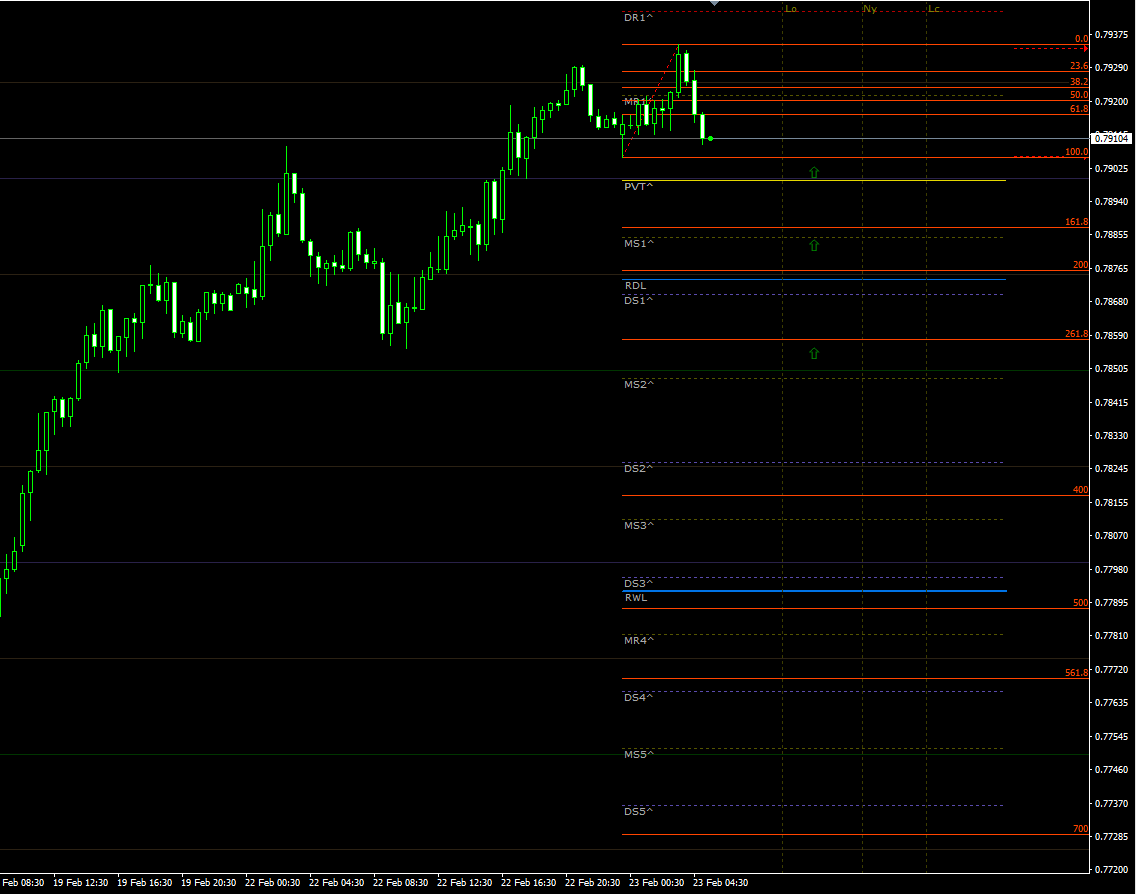Viewport: 1136px width, 894px height.
Task: Click the 22 Feb 00:30 time label
Action: click(x=272, y=882)
